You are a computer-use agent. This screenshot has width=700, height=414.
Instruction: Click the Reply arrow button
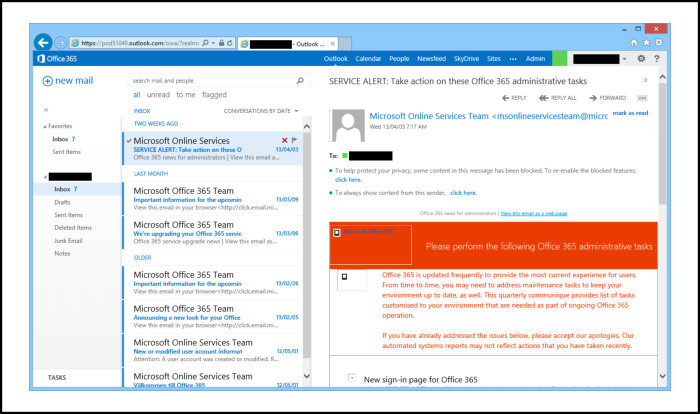(x=514, y=98)
